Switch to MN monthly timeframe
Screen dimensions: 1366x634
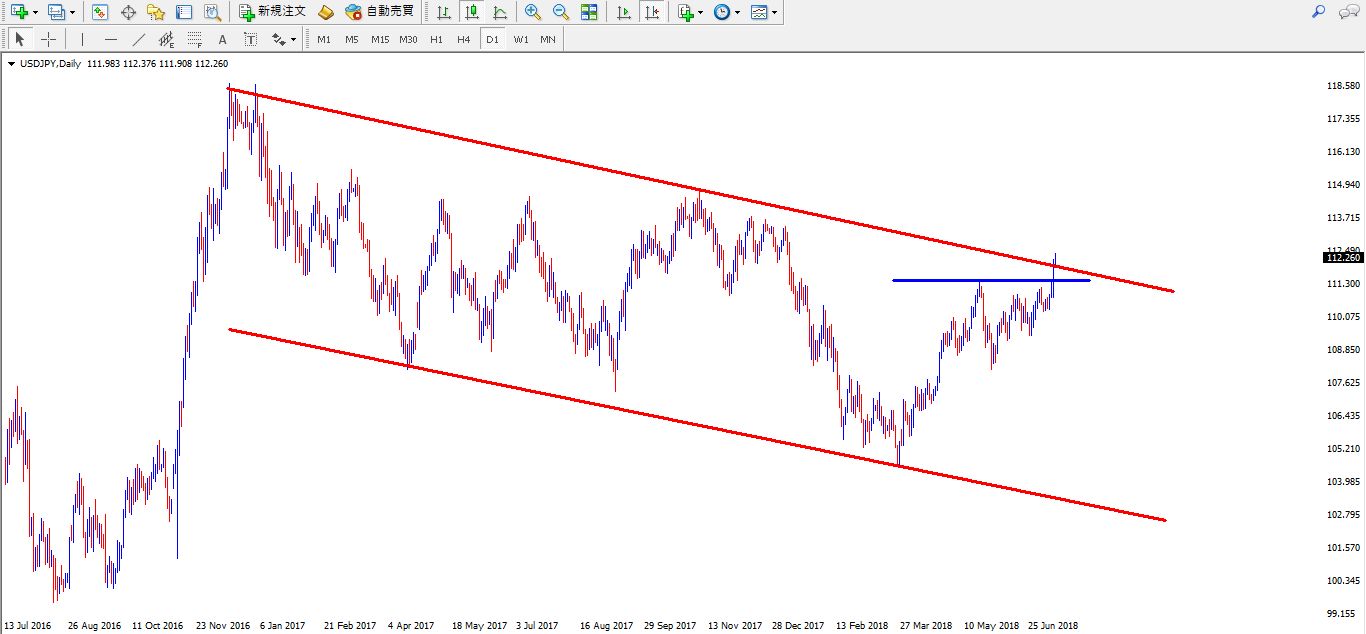click(x=548, y=39)
